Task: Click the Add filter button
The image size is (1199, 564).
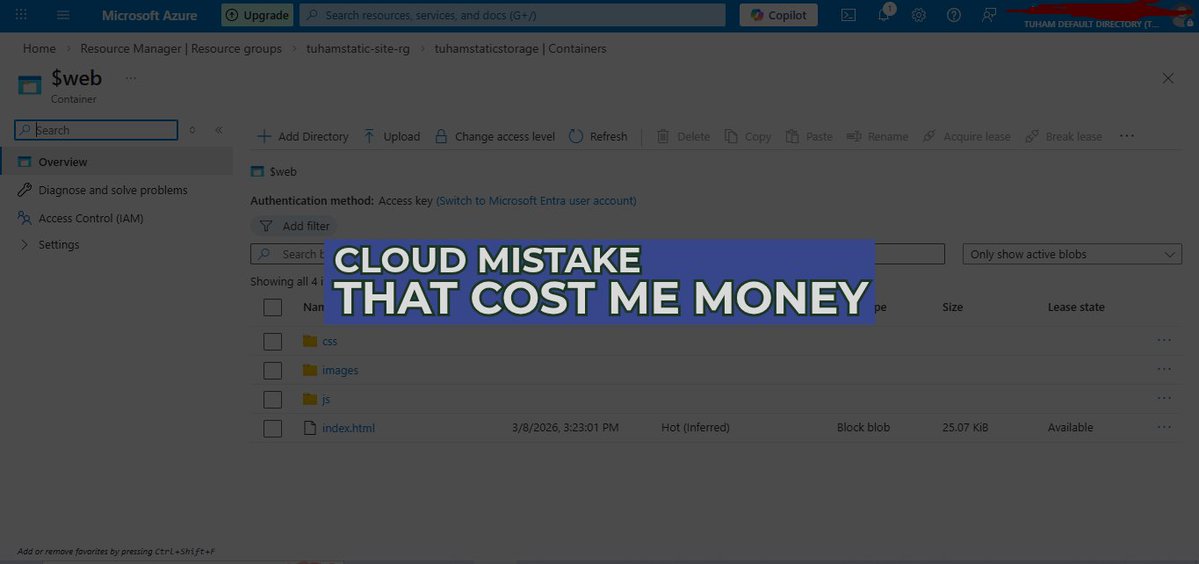Action: click(x=294, y=226)
